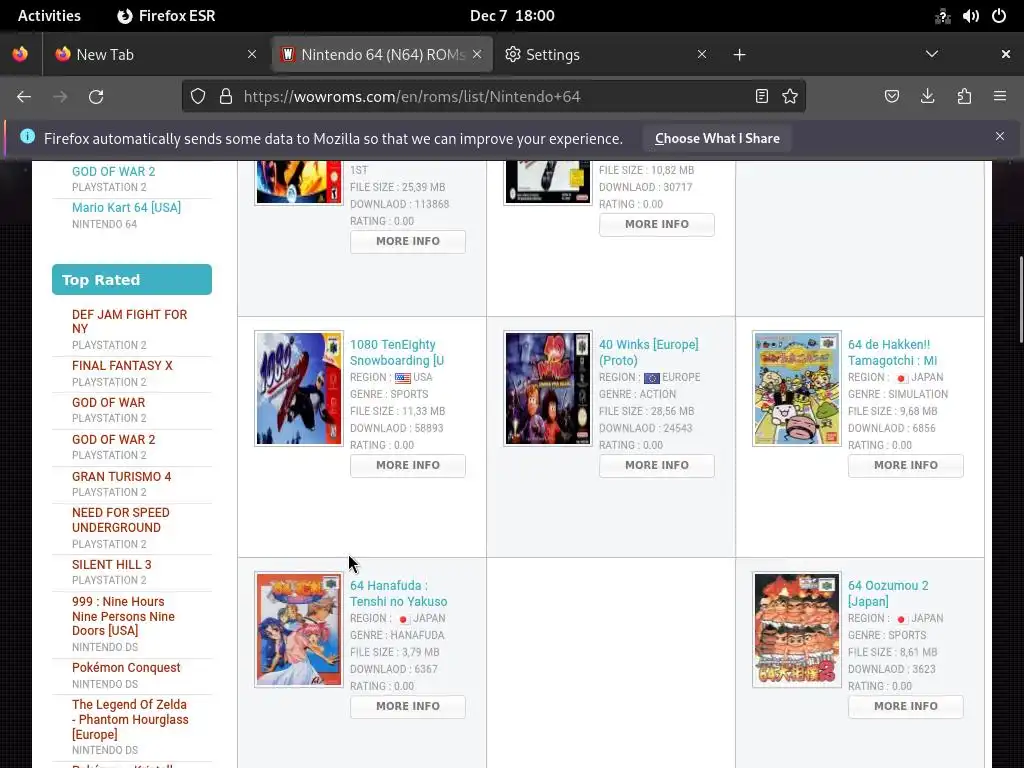Open network status icon in top bar
This screenshot has width=1024, height=768.
[942, 16]
